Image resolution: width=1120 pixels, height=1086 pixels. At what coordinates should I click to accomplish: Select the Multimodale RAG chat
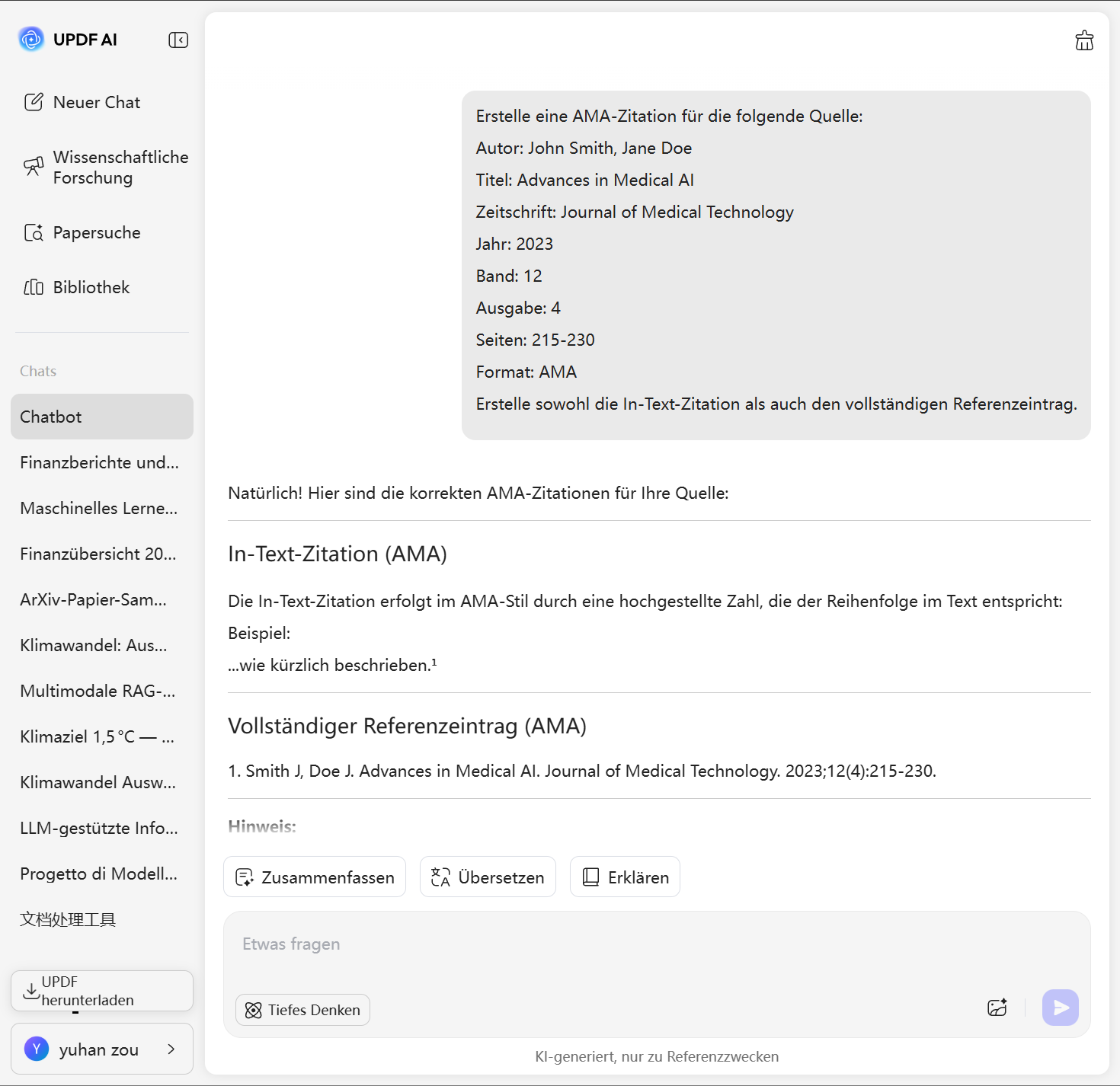(98, 691)
